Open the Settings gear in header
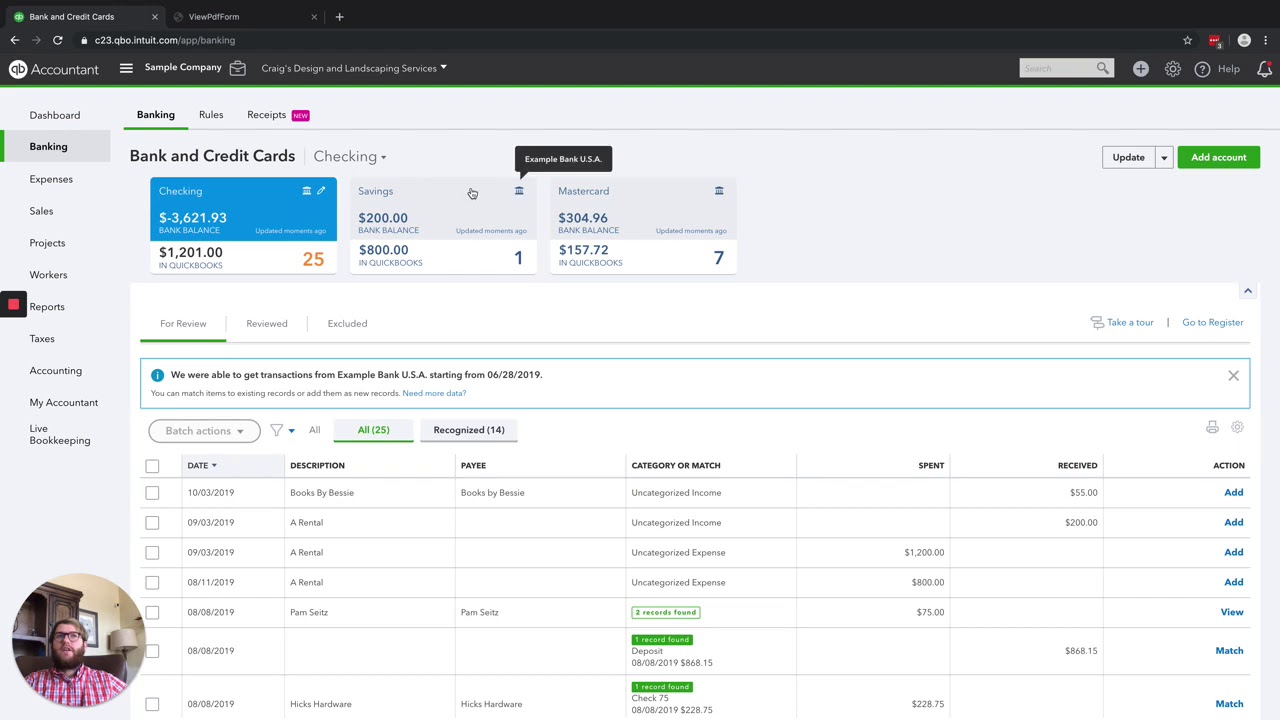1280x720 pixels. click(x=1173, y=68)
